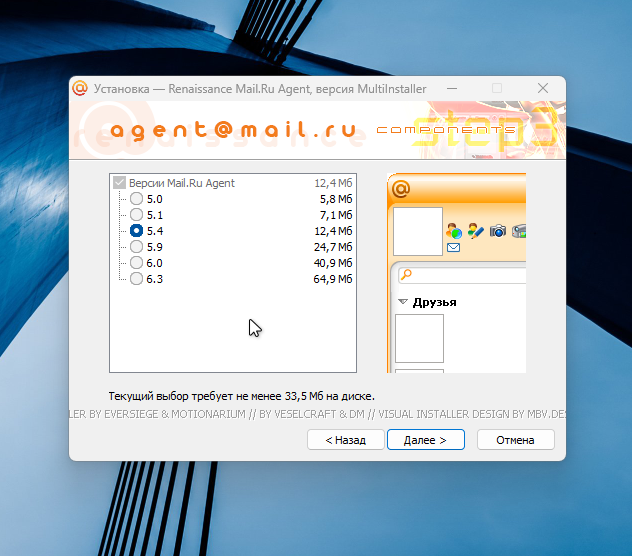
Task: Collapse the 'Друзья' group triangle
Action: (x=403, y=302)
